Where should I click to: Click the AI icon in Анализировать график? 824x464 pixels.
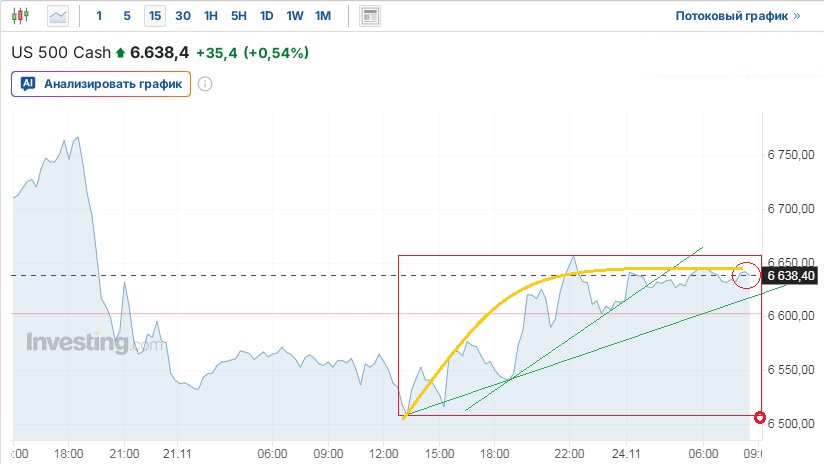point(29,84)
